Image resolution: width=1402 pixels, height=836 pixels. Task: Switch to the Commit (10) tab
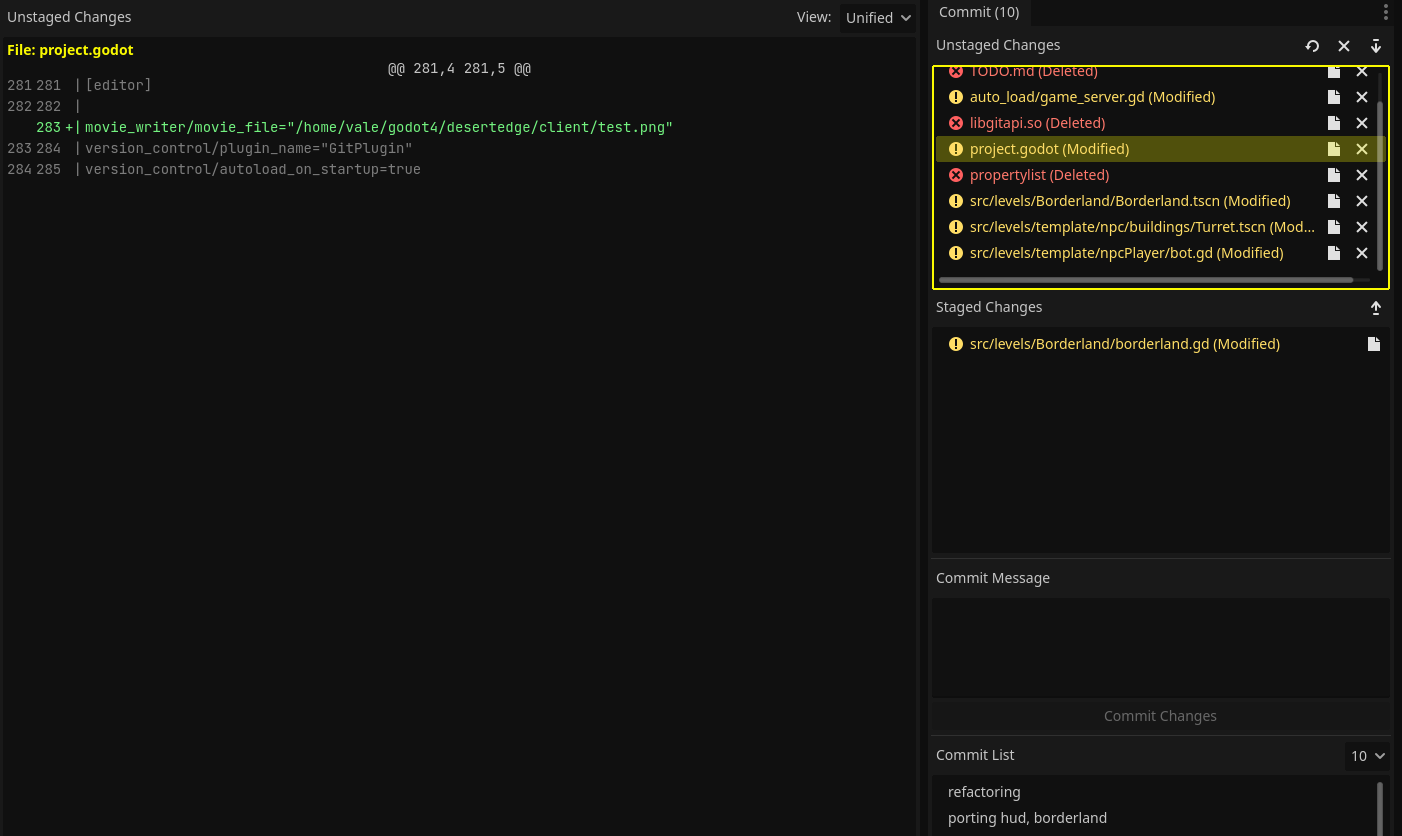[x=979, y=12]
